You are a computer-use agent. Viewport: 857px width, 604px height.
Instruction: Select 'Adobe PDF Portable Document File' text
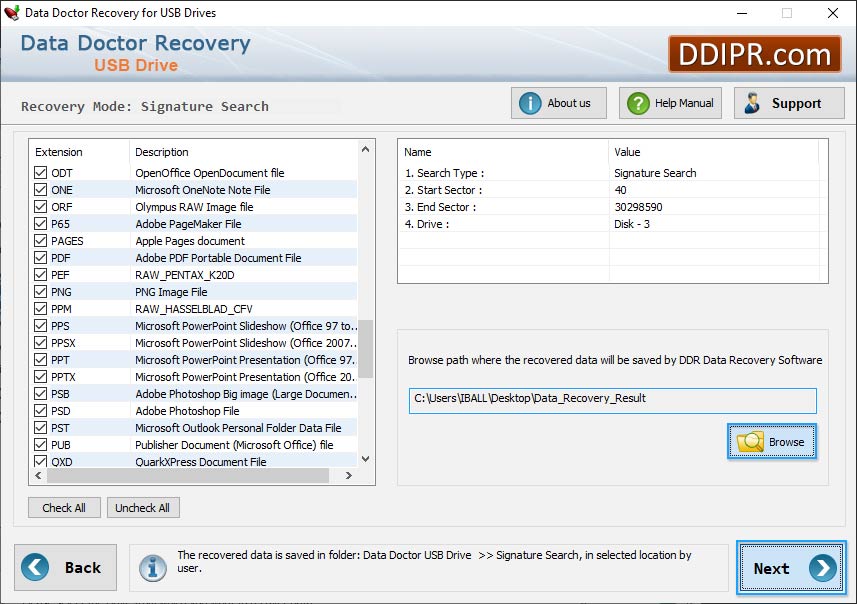coord(218,258)
